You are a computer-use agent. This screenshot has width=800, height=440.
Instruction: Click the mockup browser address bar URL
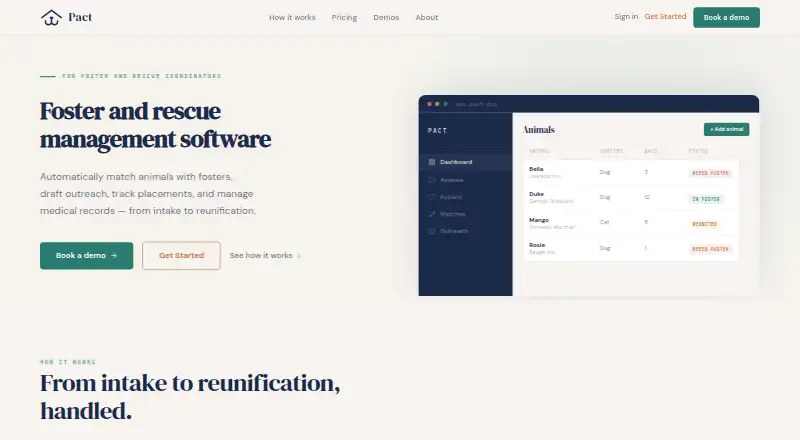tap(476, 104)
